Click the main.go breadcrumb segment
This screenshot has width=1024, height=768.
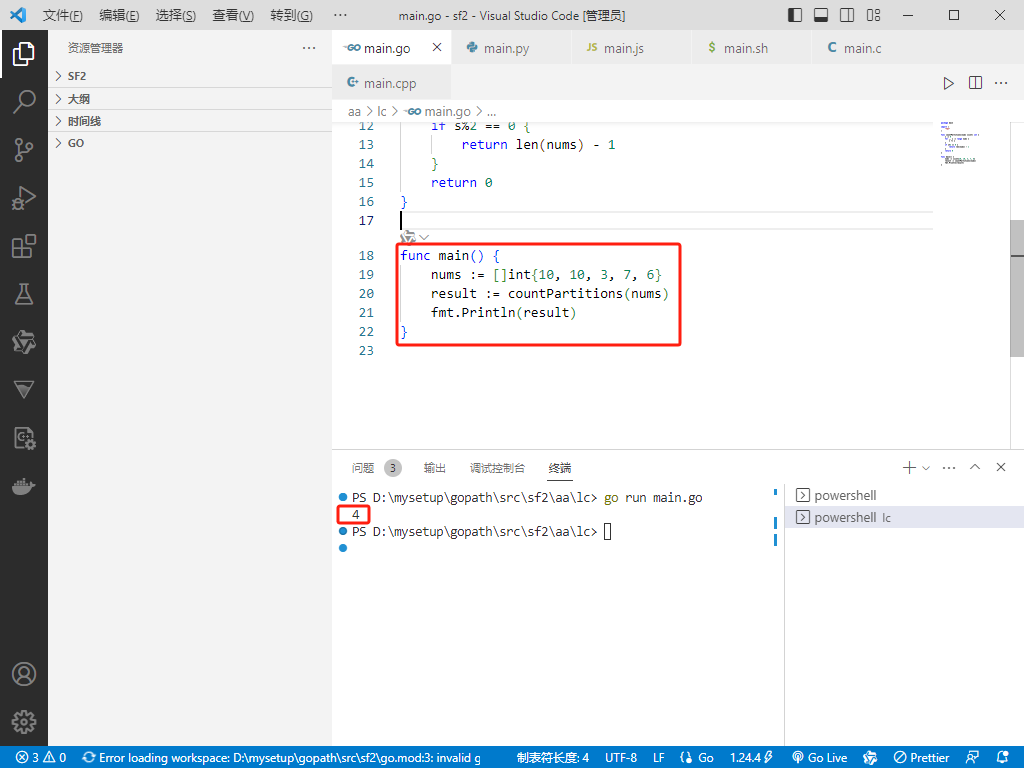coord(438,112)
